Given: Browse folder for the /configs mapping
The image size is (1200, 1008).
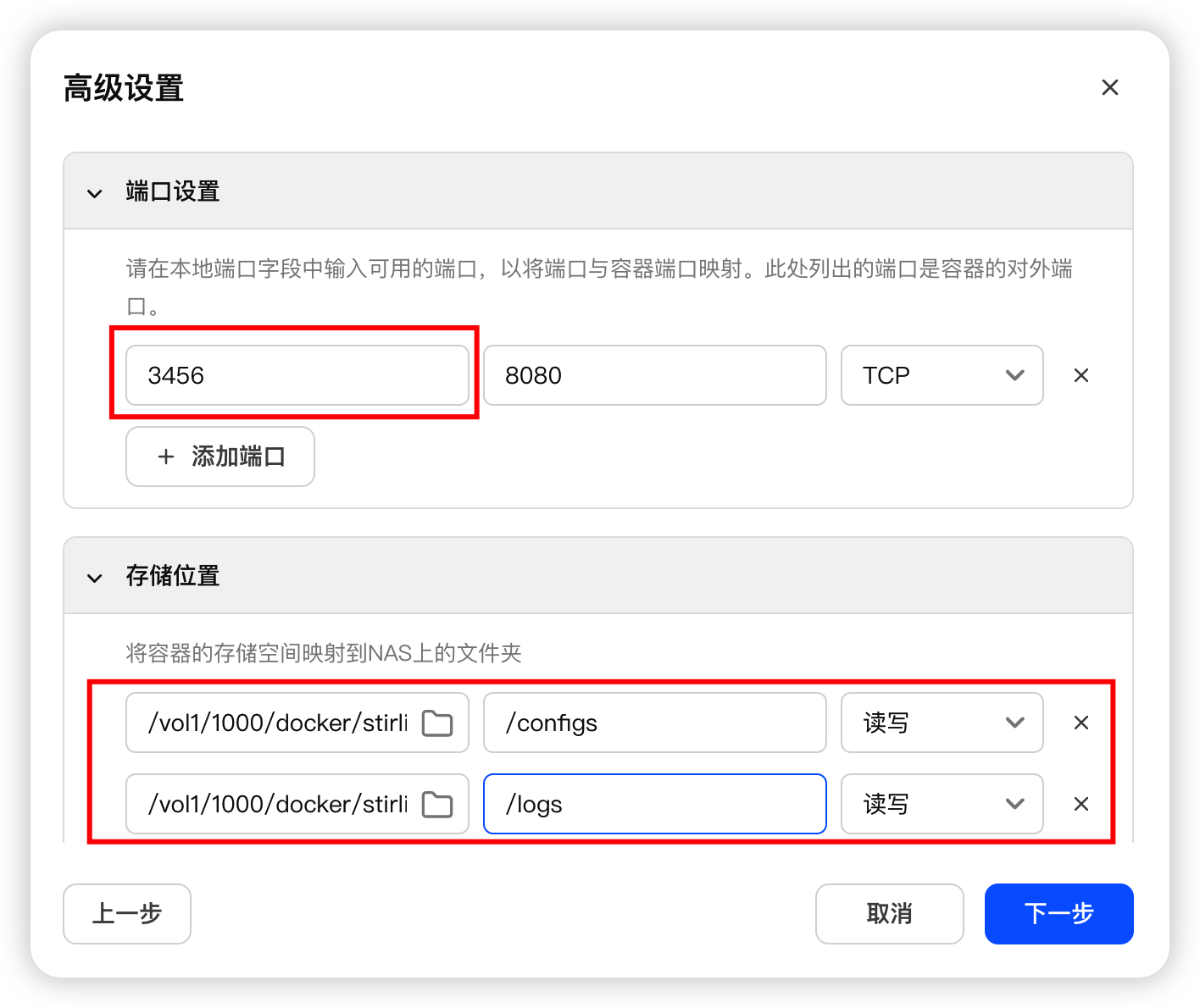Looking at the screenshot, I should [437, 723].
